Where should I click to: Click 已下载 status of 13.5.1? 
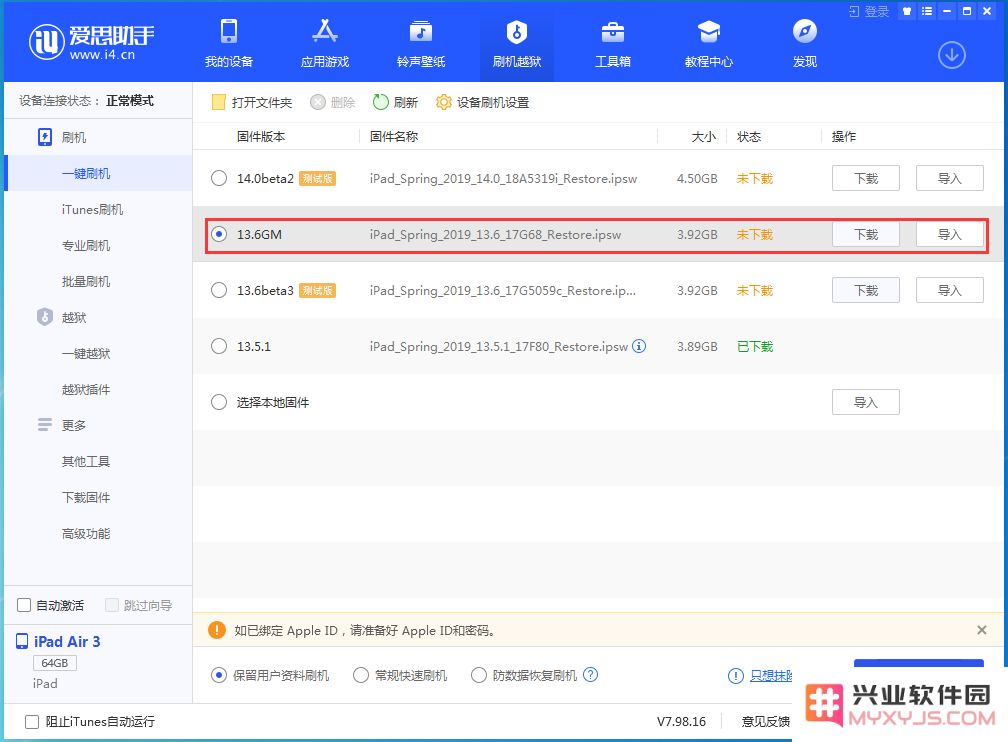point(755,346)
